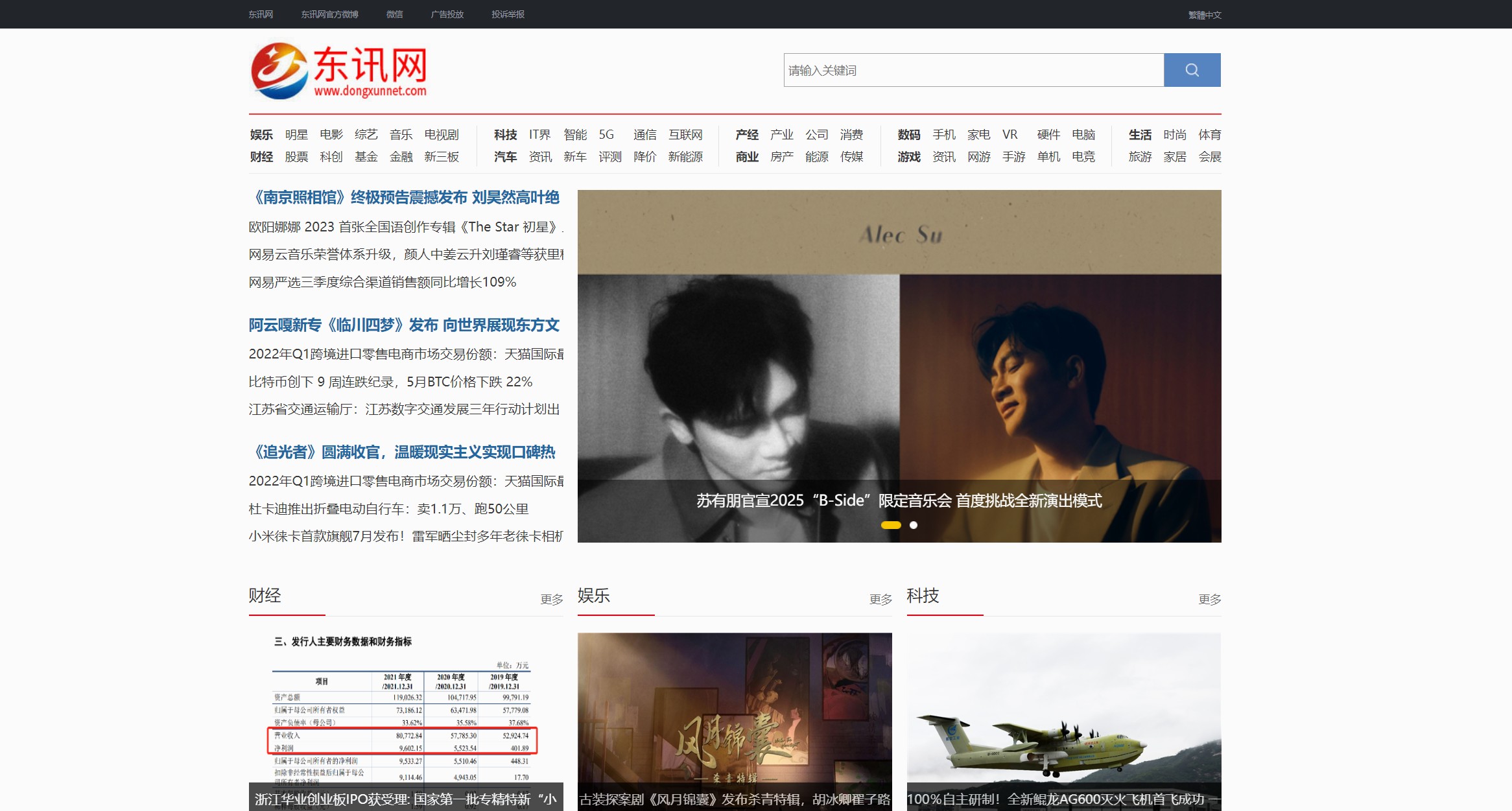The width and height of the screenshot is (1512, 811).
Task: Click the 东讯网 site logo
Action: click(342, 70)
